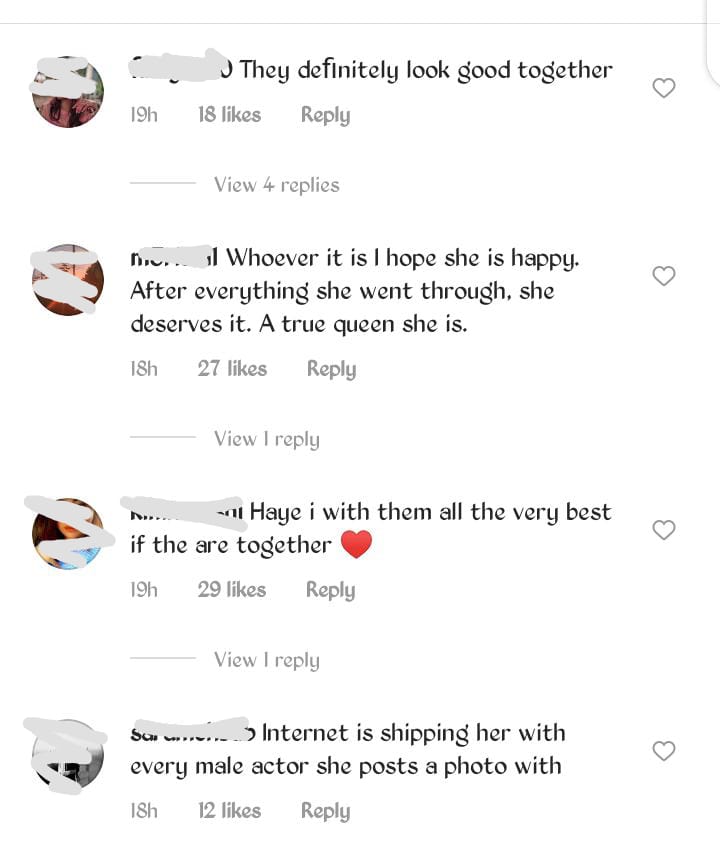View who gave 12 likes

[229, 811]
